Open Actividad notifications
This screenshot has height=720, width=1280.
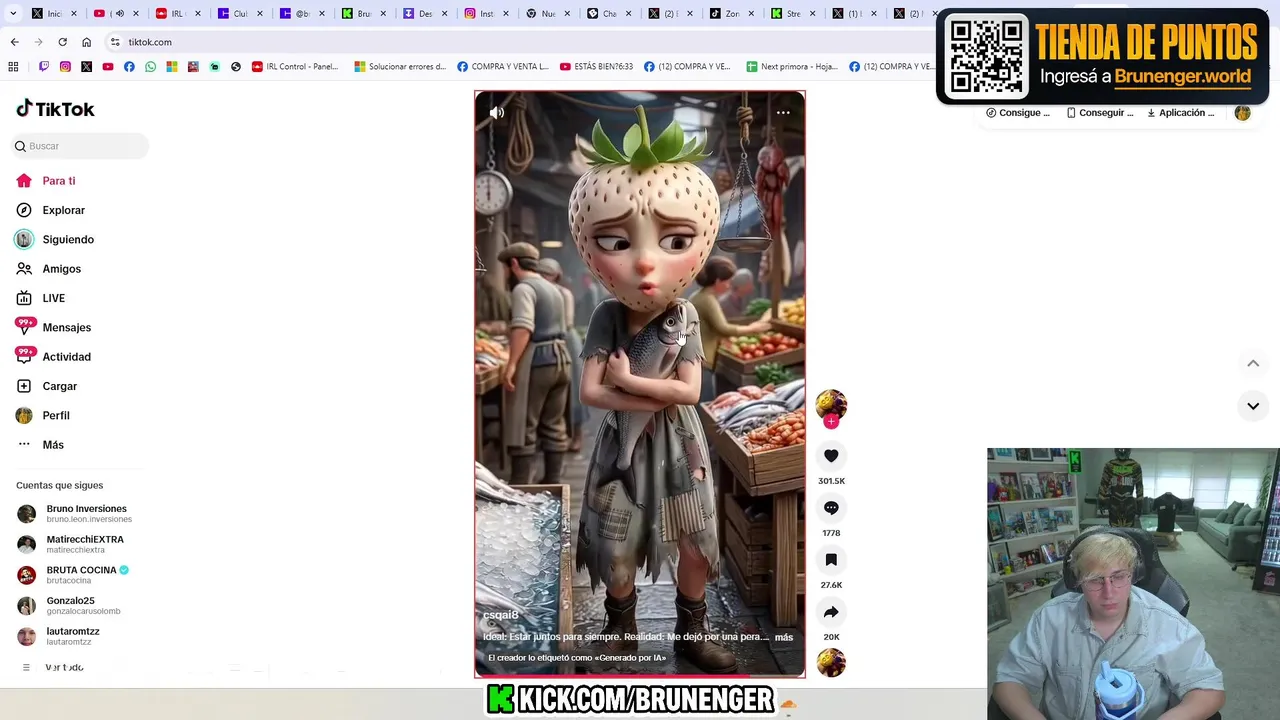pyautogui.click(x=53, y=357)
